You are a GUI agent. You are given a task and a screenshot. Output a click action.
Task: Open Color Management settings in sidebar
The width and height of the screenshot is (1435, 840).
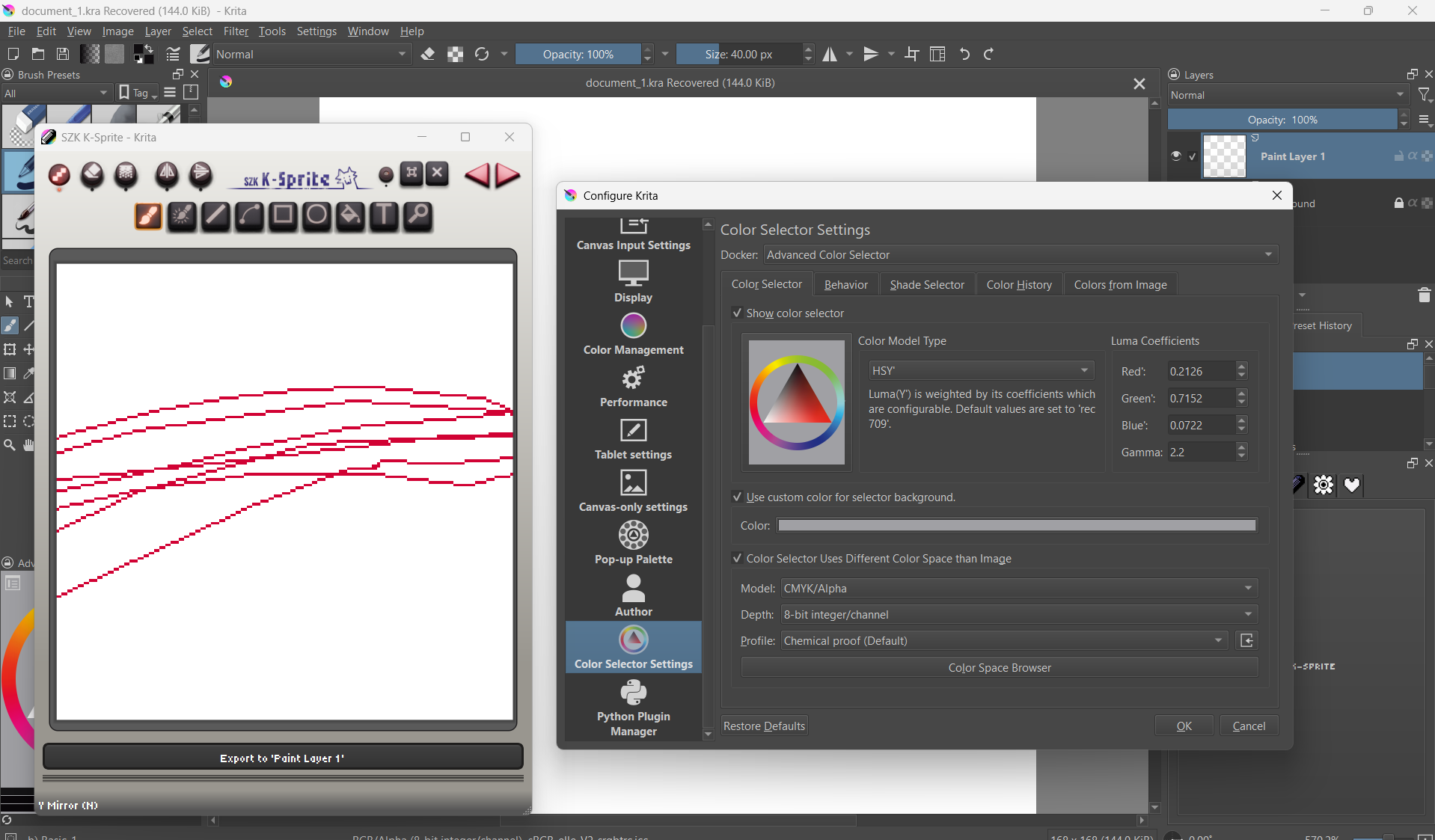tap(633, 334)
